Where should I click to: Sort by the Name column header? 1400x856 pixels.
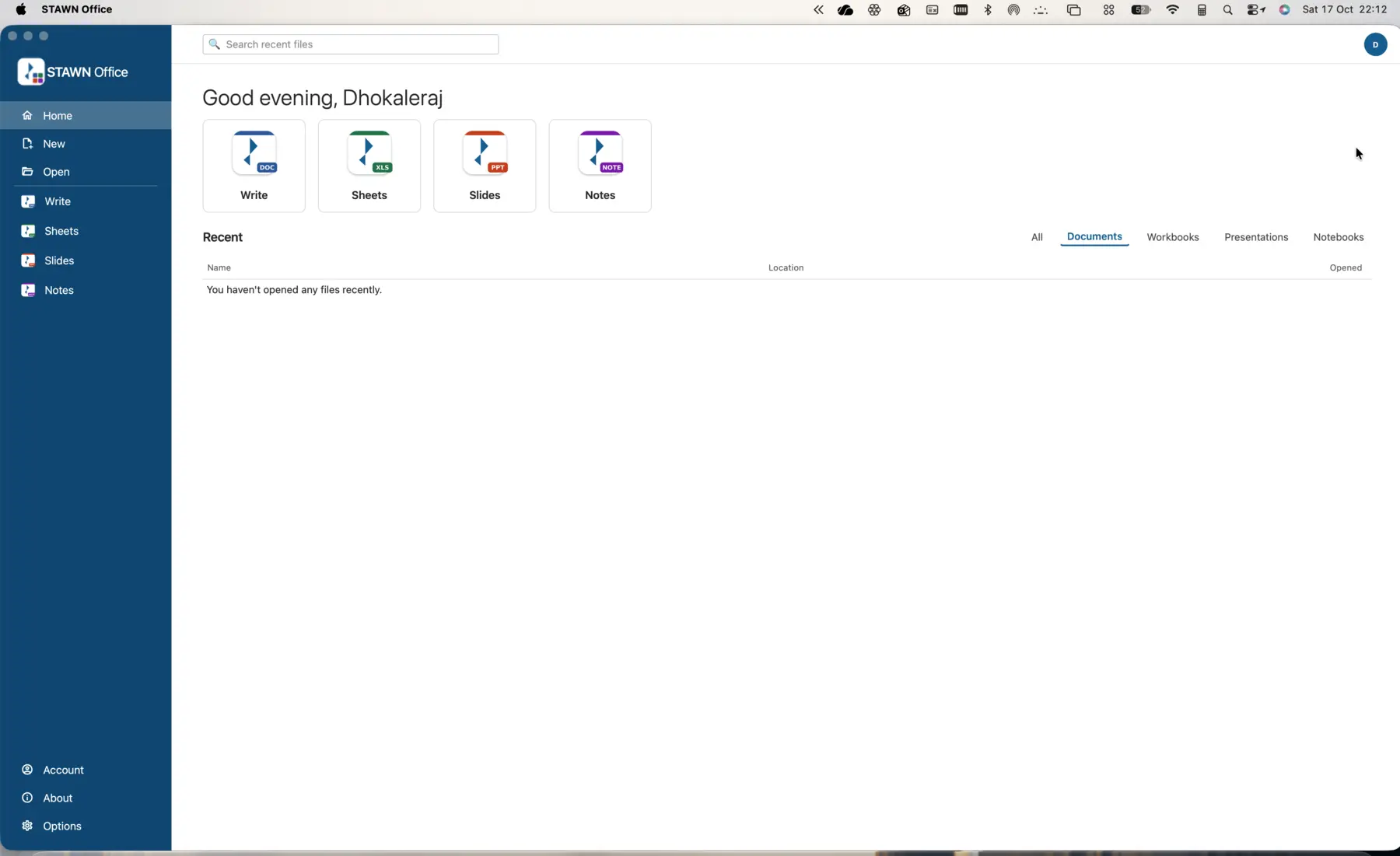click(219, 267)
